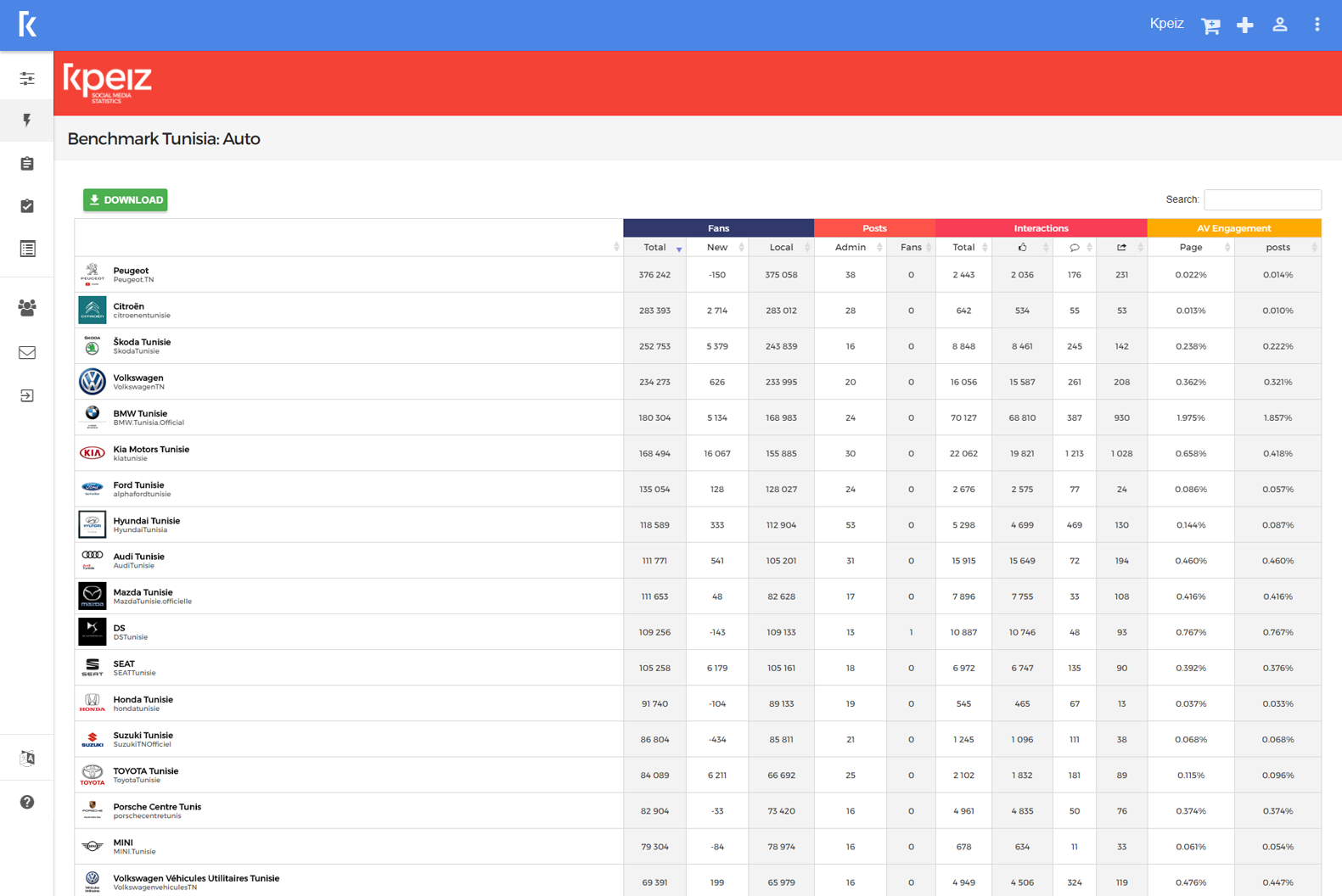Click the Citroën brand logo
The height and width of the screenshot is (896, 1342).
[93, 311]
